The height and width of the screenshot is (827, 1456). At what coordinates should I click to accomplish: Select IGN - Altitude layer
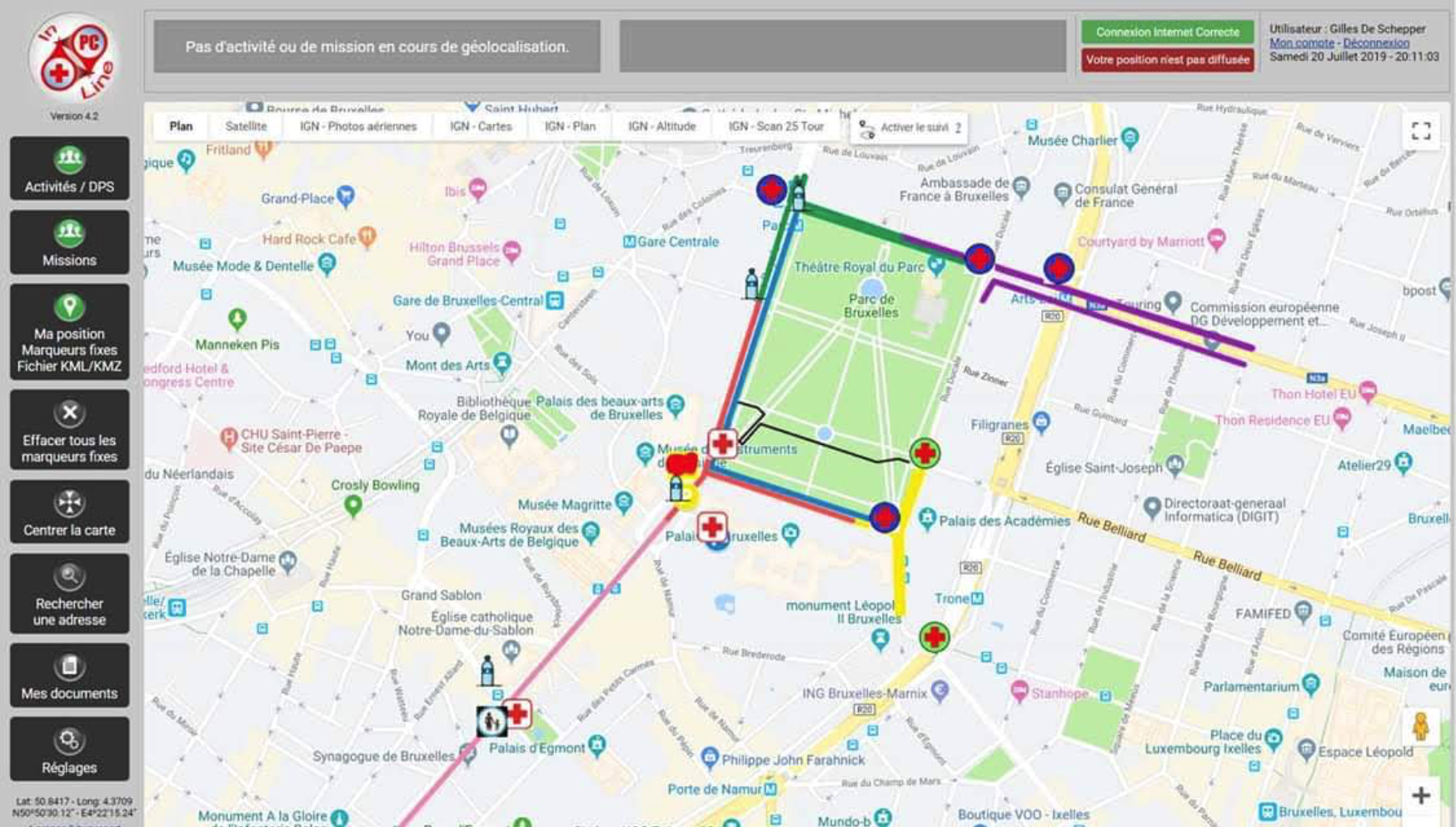click(x=661, y=127)
